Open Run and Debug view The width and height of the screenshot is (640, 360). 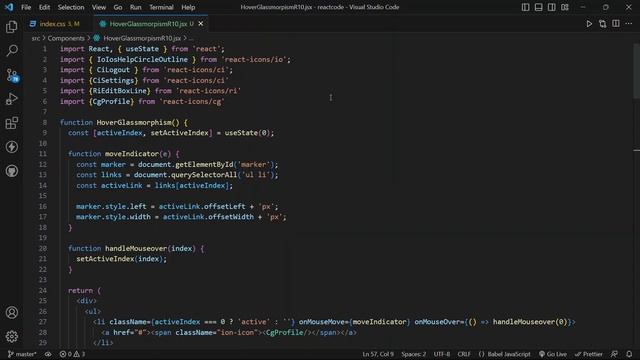pyautogui.click(x=11, y=99)
